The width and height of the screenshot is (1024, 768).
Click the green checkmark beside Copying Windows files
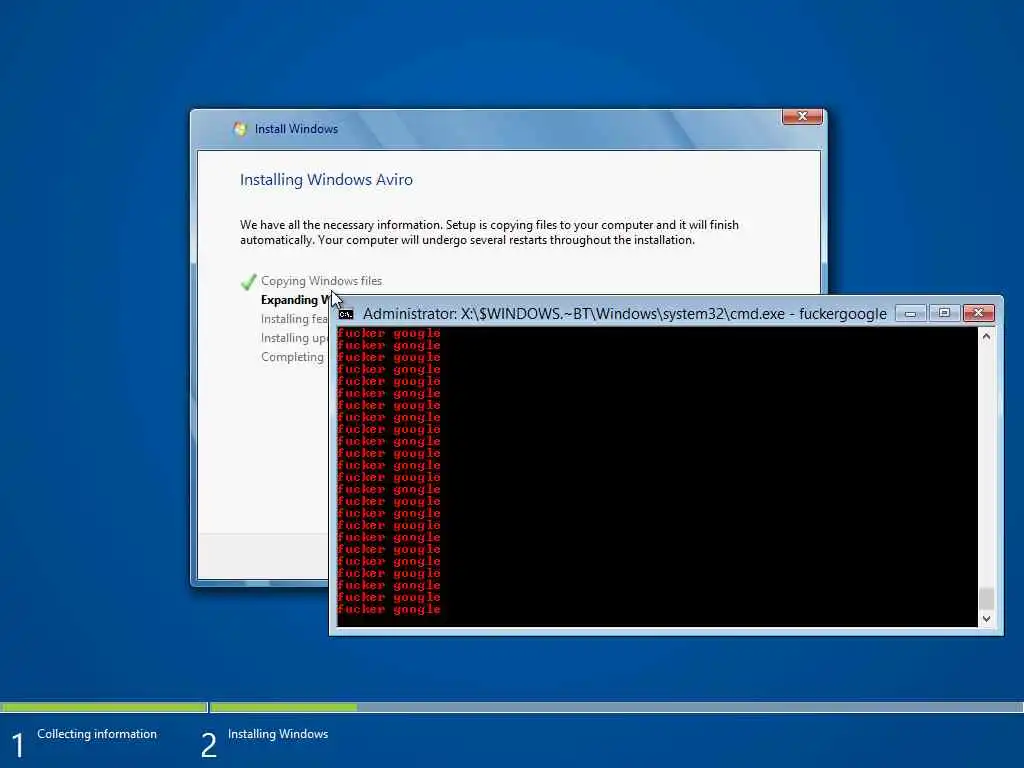[x=248, y=281]
